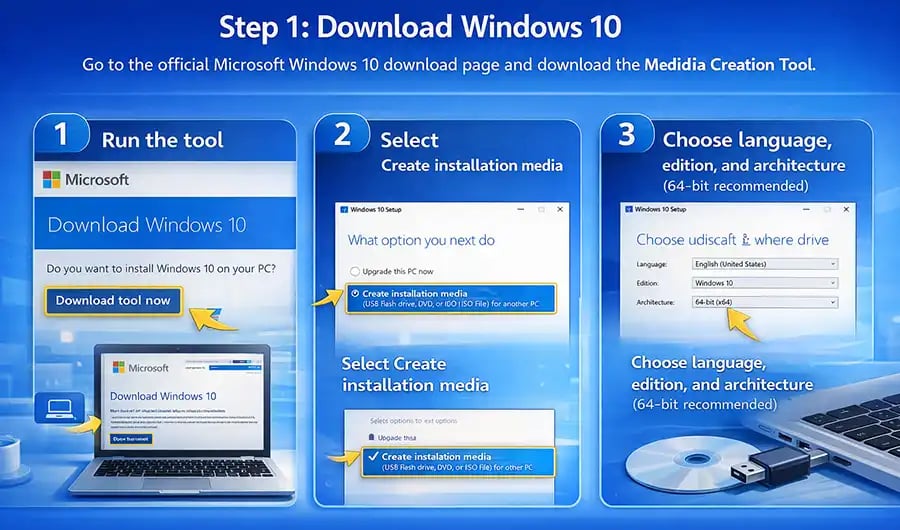Minimize the 'Choose udiscaft' setup window
This screenshot has height=530, width=900.
tap(806, 210)
